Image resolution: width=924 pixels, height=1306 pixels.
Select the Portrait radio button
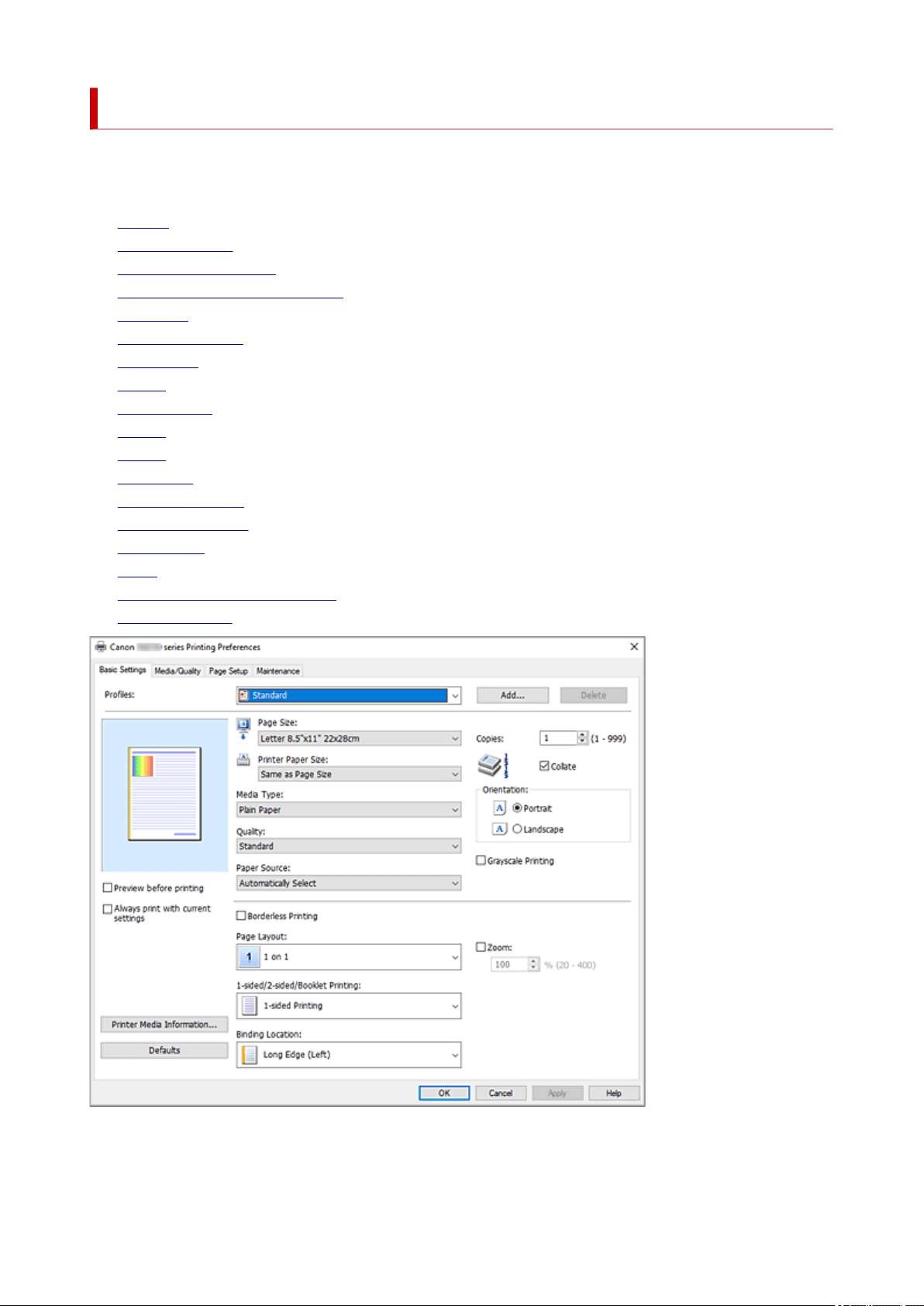(x=517, y=808)
